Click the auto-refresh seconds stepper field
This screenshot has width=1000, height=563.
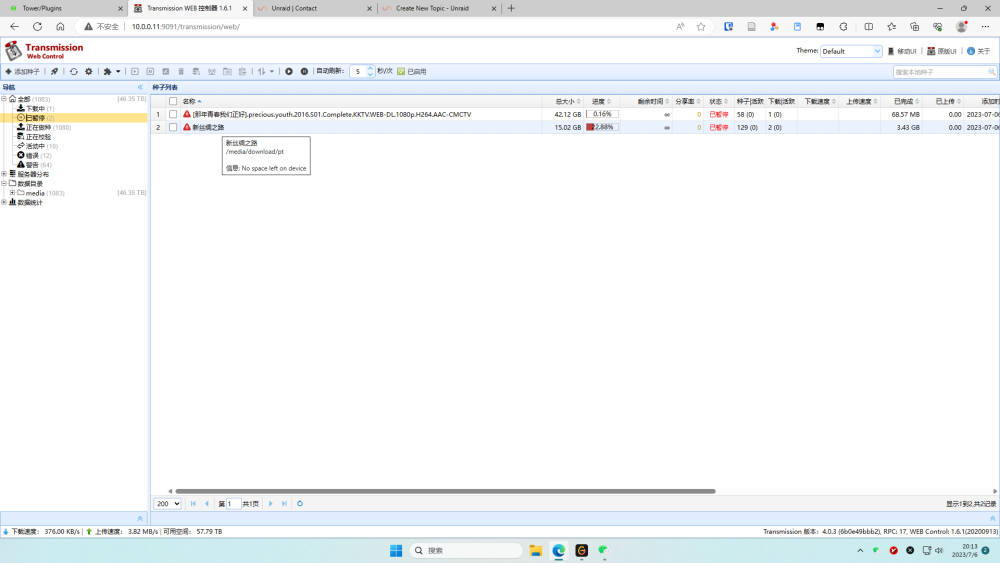tap(362, 71)
